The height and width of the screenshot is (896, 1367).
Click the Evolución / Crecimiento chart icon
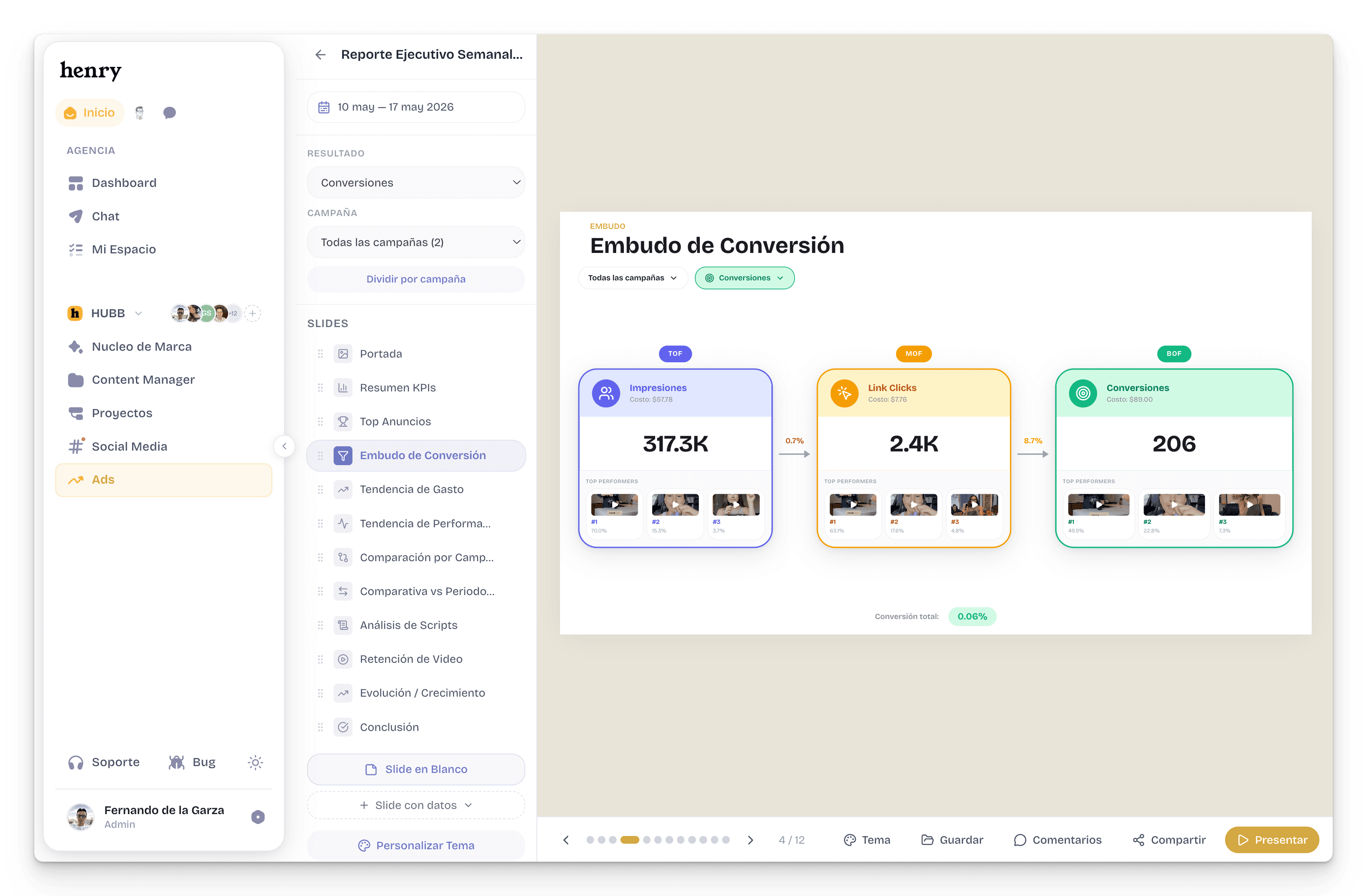343,693
